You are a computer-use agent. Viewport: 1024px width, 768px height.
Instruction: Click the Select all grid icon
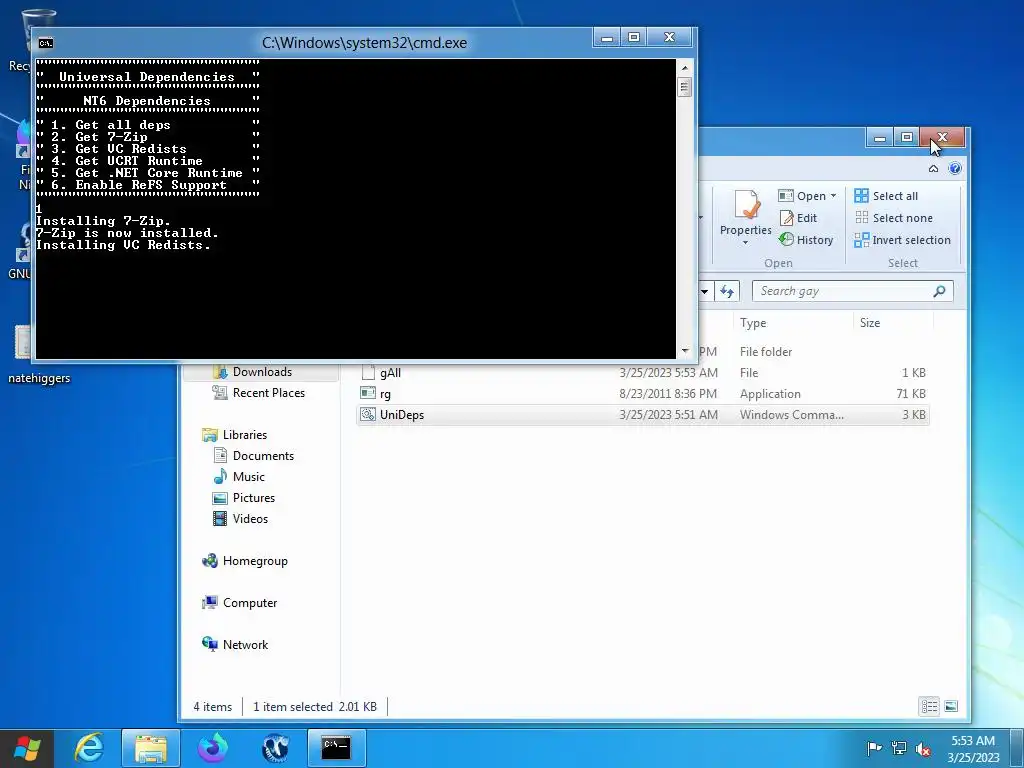click(861, 196)
